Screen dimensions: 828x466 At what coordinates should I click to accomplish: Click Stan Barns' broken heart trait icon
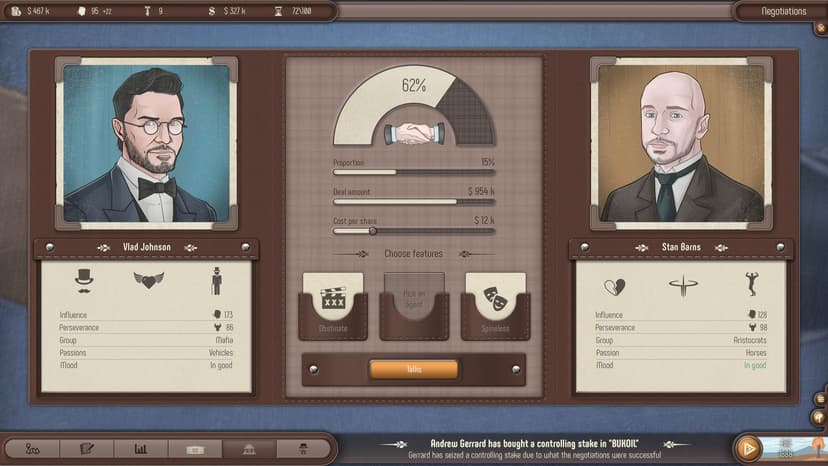[x=615, y=286]
